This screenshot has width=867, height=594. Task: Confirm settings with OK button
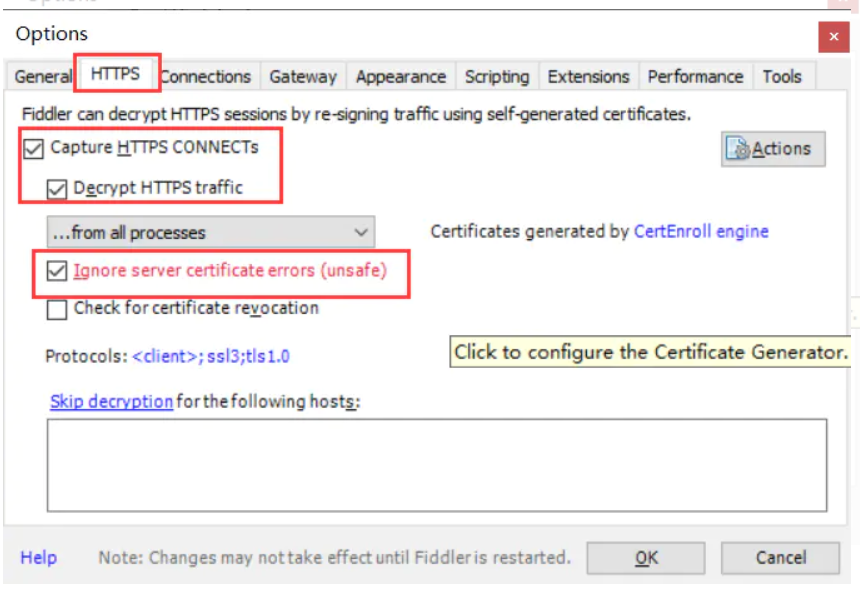646,558
